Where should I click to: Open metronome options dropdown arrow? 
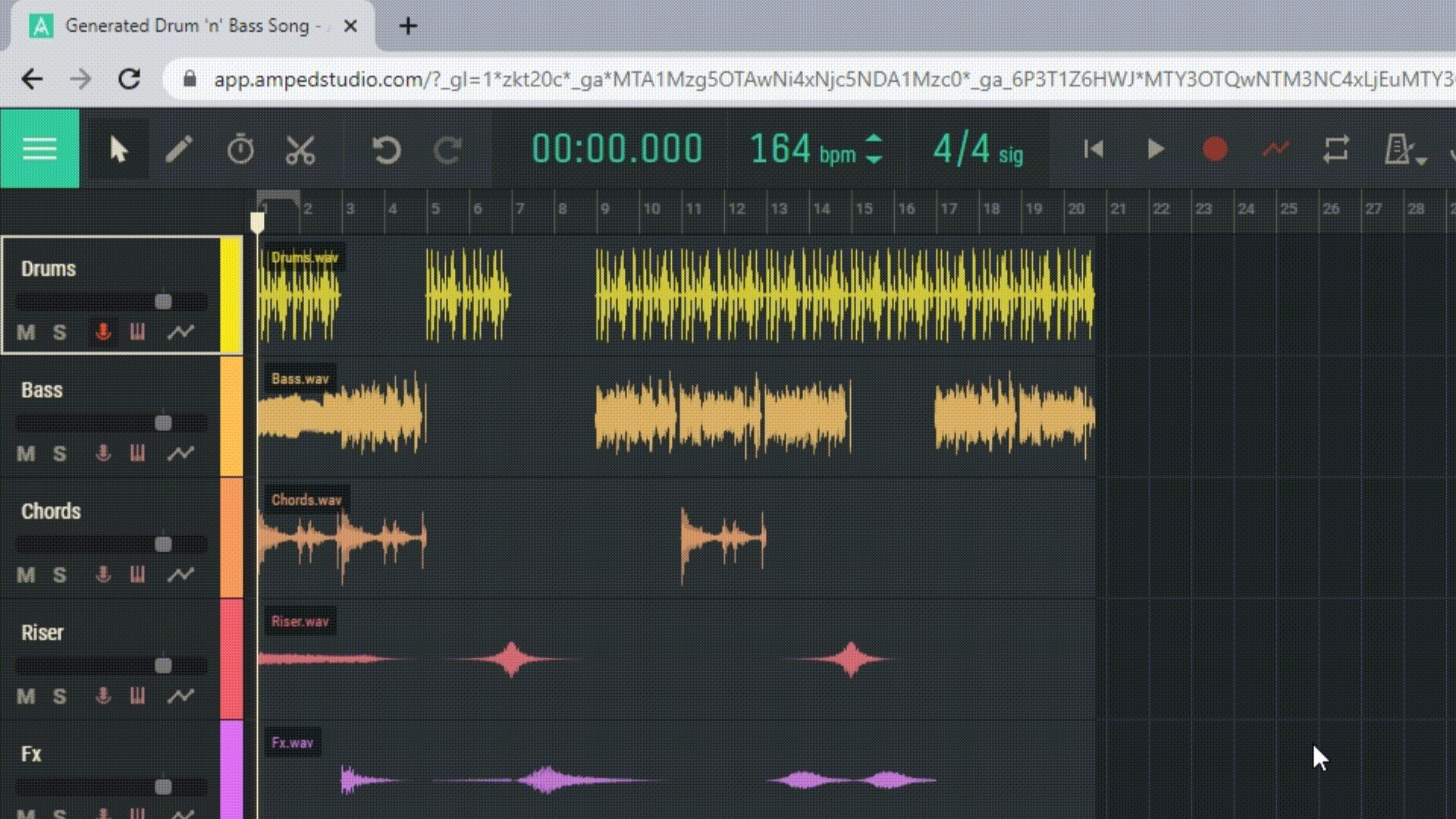point(1422,160)
